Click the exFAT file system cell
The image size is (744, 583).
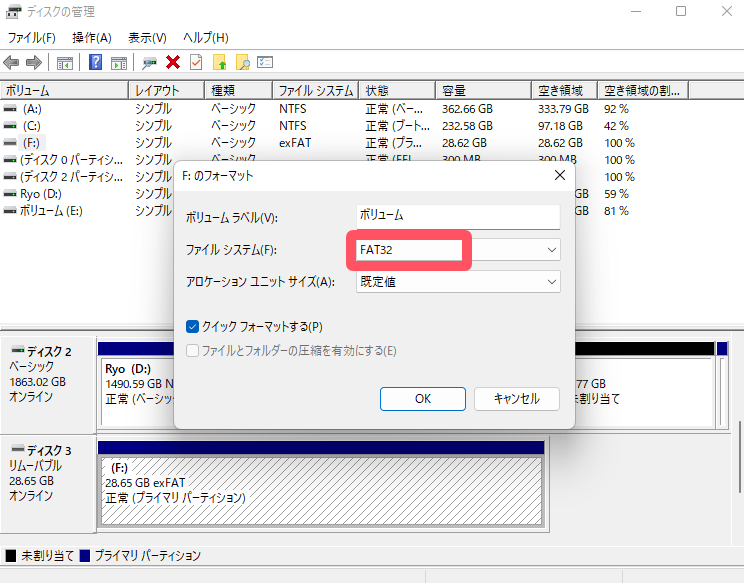pyautogui.click(x=295, y=143)
